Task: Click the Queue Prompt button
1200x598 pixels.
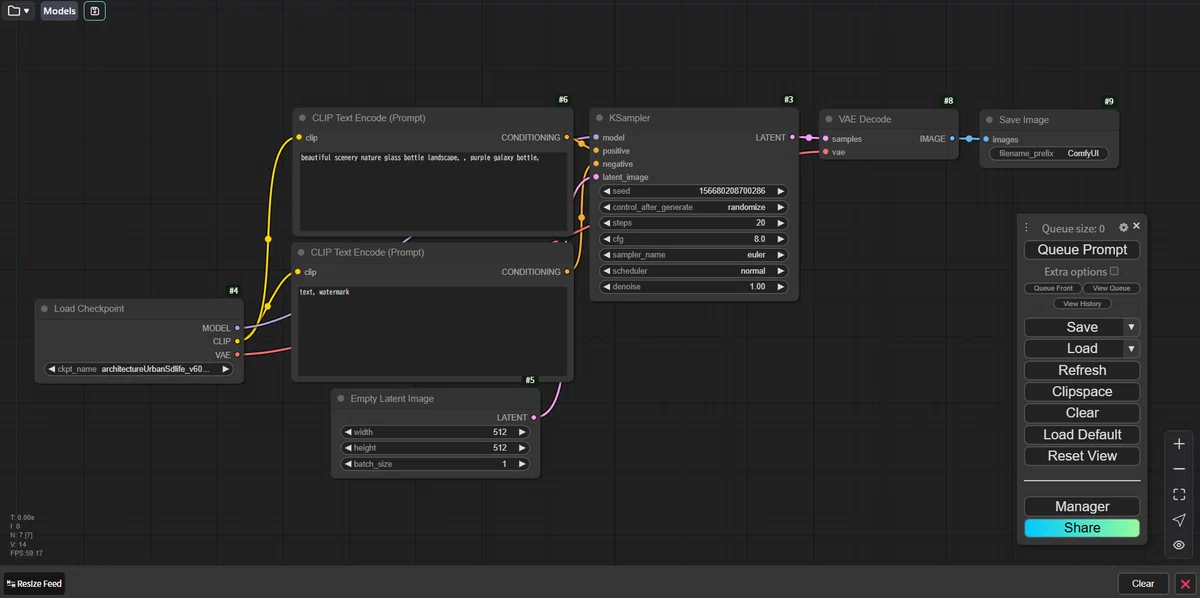Action: click(x=1082, y=250)
